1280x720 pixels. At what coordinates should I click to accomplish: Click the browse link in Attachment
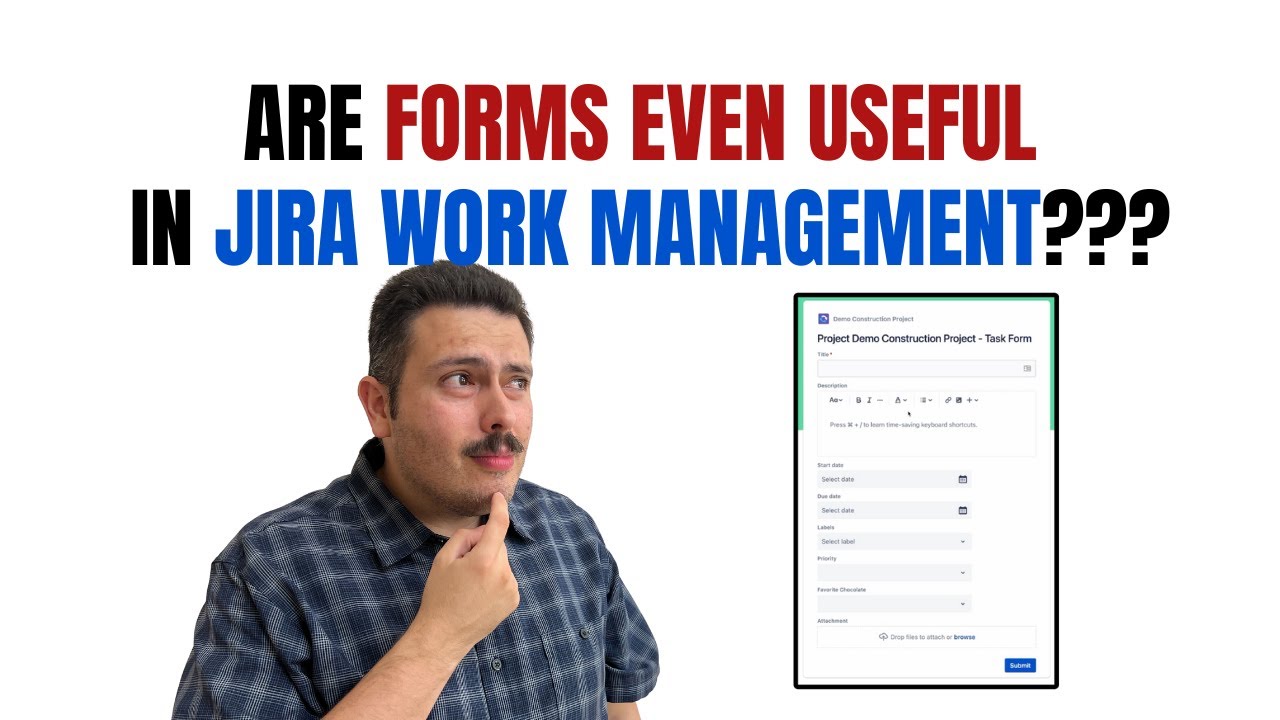click(964, 637)
